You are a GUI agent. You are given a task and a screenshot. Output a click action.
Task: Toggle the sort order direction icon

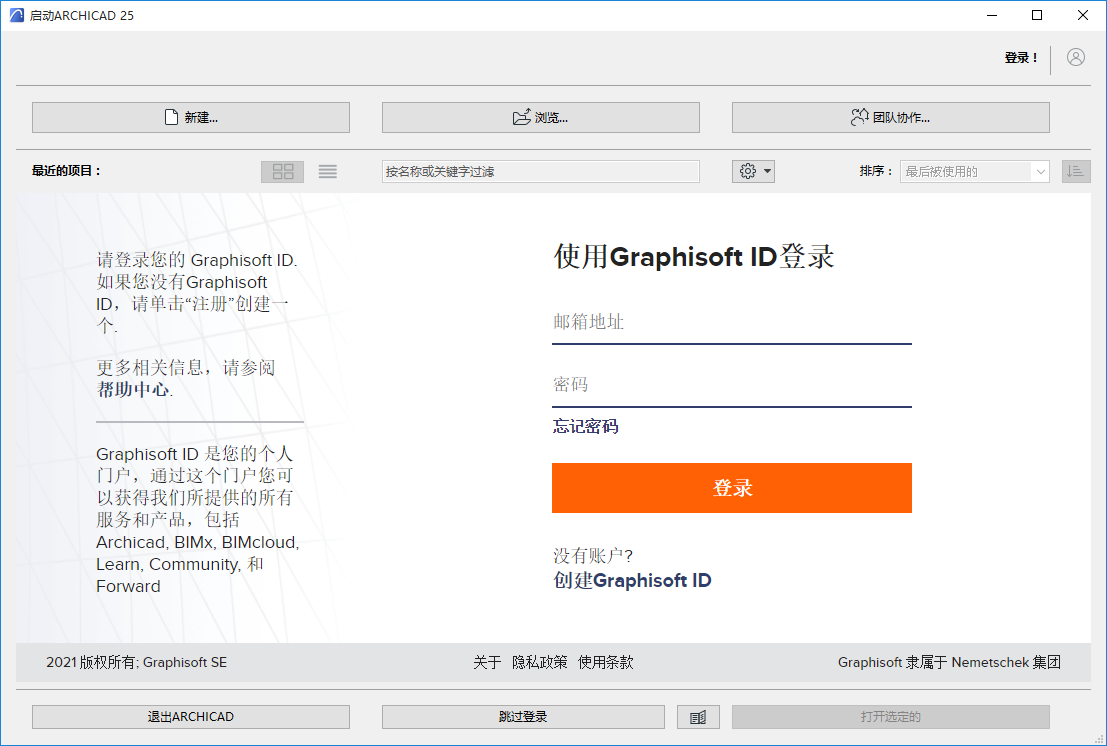(1076, 172)
